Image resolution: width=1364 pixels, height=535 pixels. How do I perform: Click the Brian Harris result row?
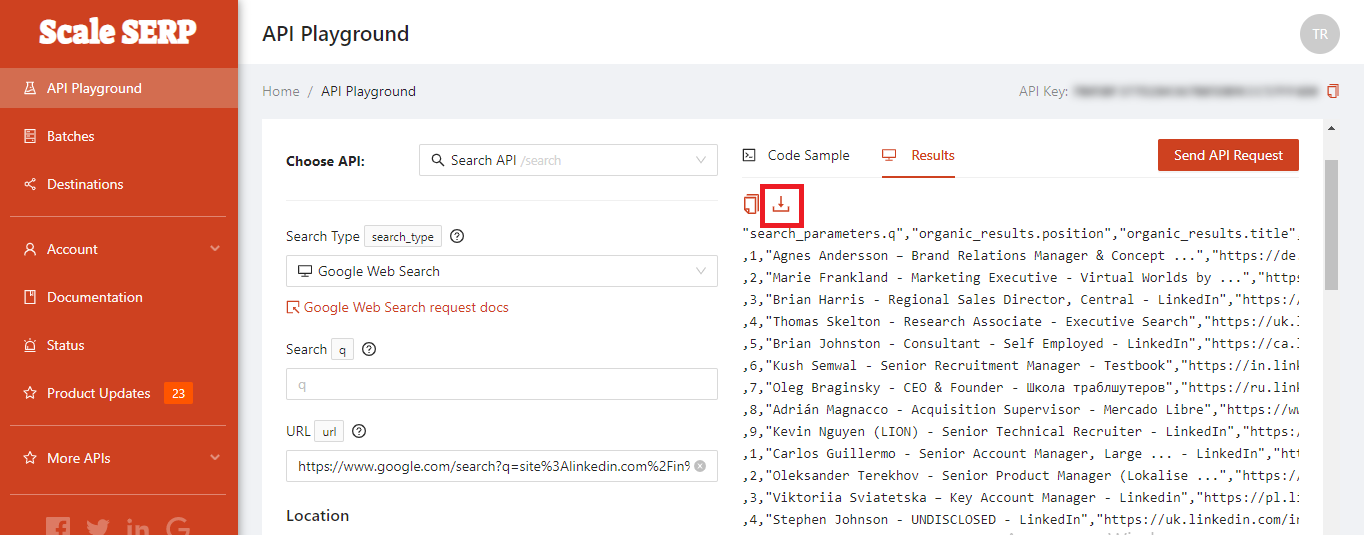1020,300
